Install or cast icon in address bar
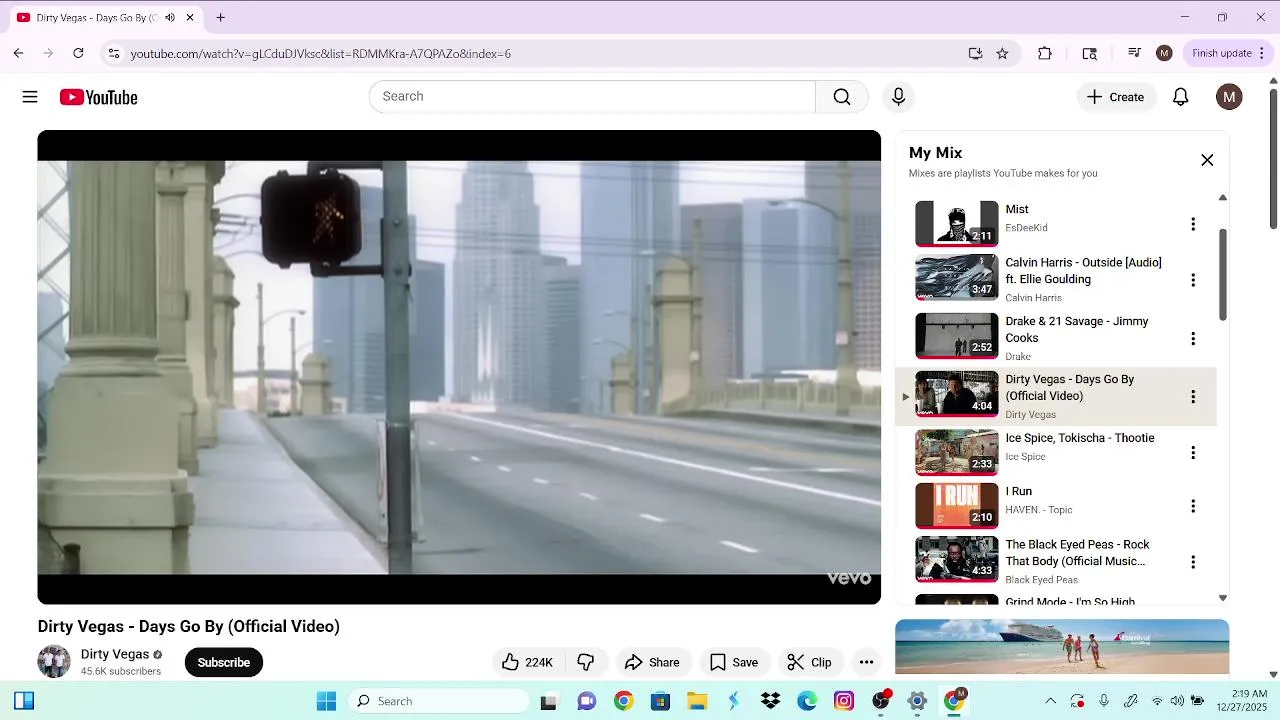The height and width of the screenshot is (720, 1280). (x=975, y=53)
